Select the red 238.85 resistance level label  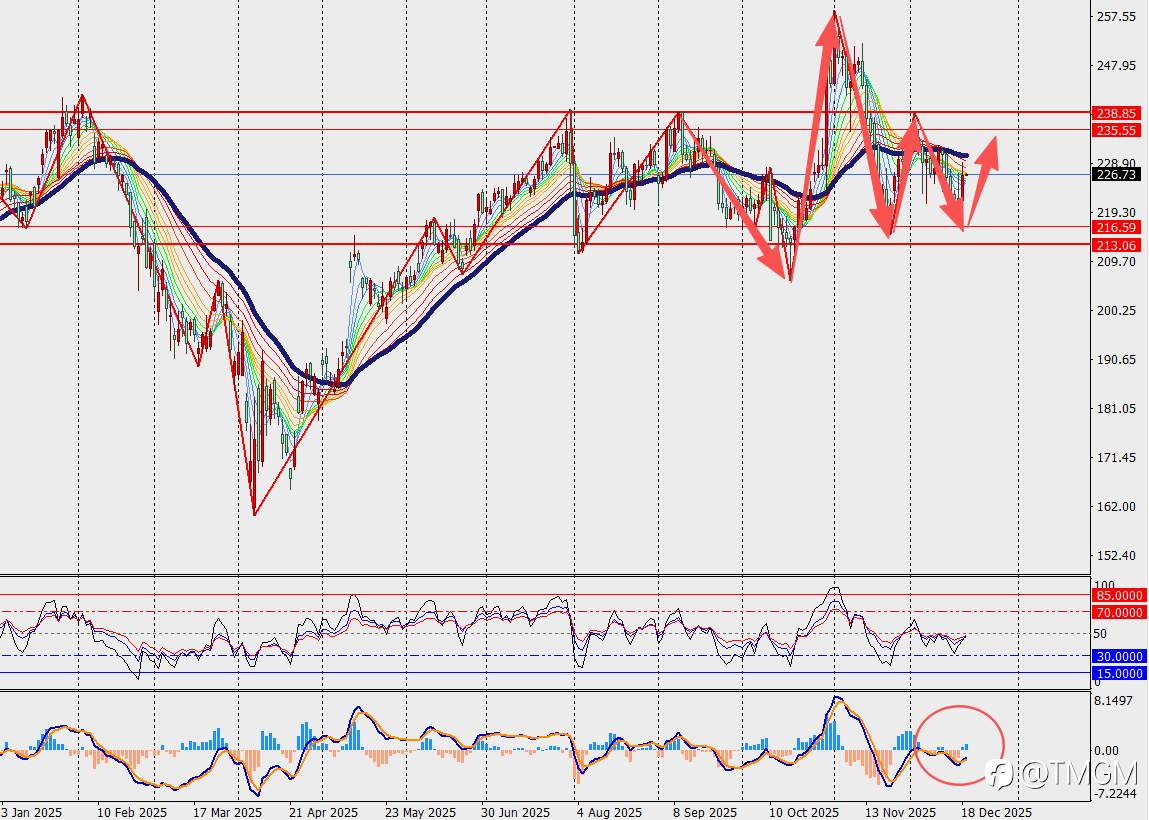coord(1116,113)
